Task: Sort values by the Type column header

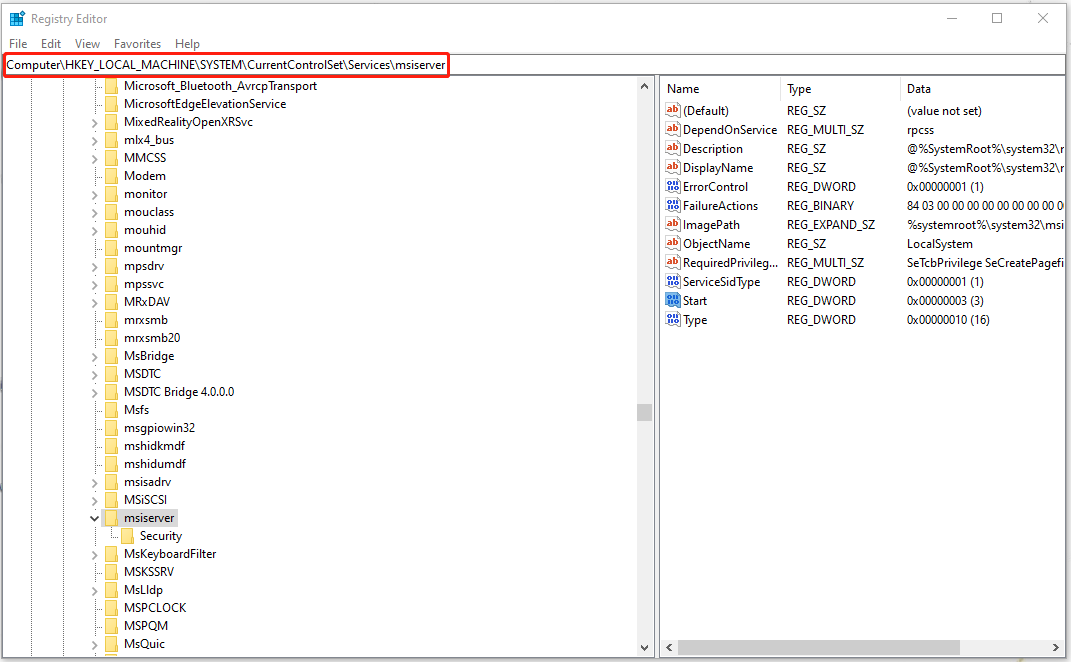Action: pyautogui.click(x=840, y=89)
